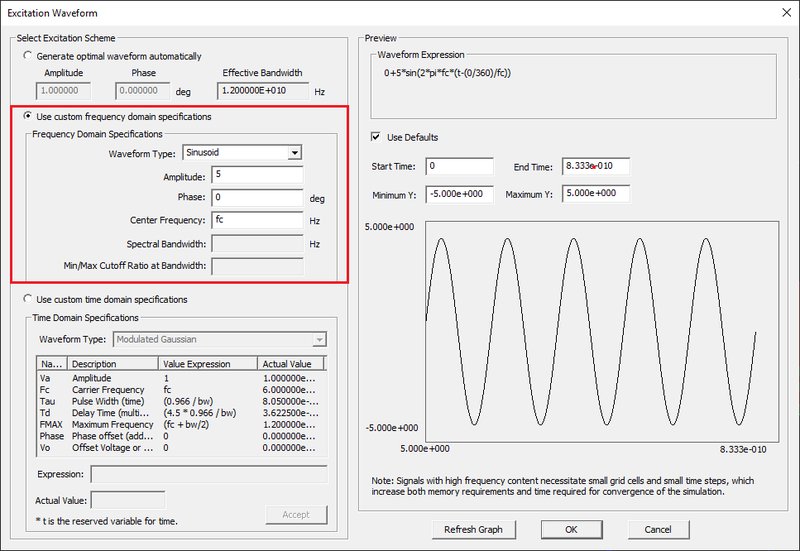Select Use custom time domain specifications

(29, 299)
